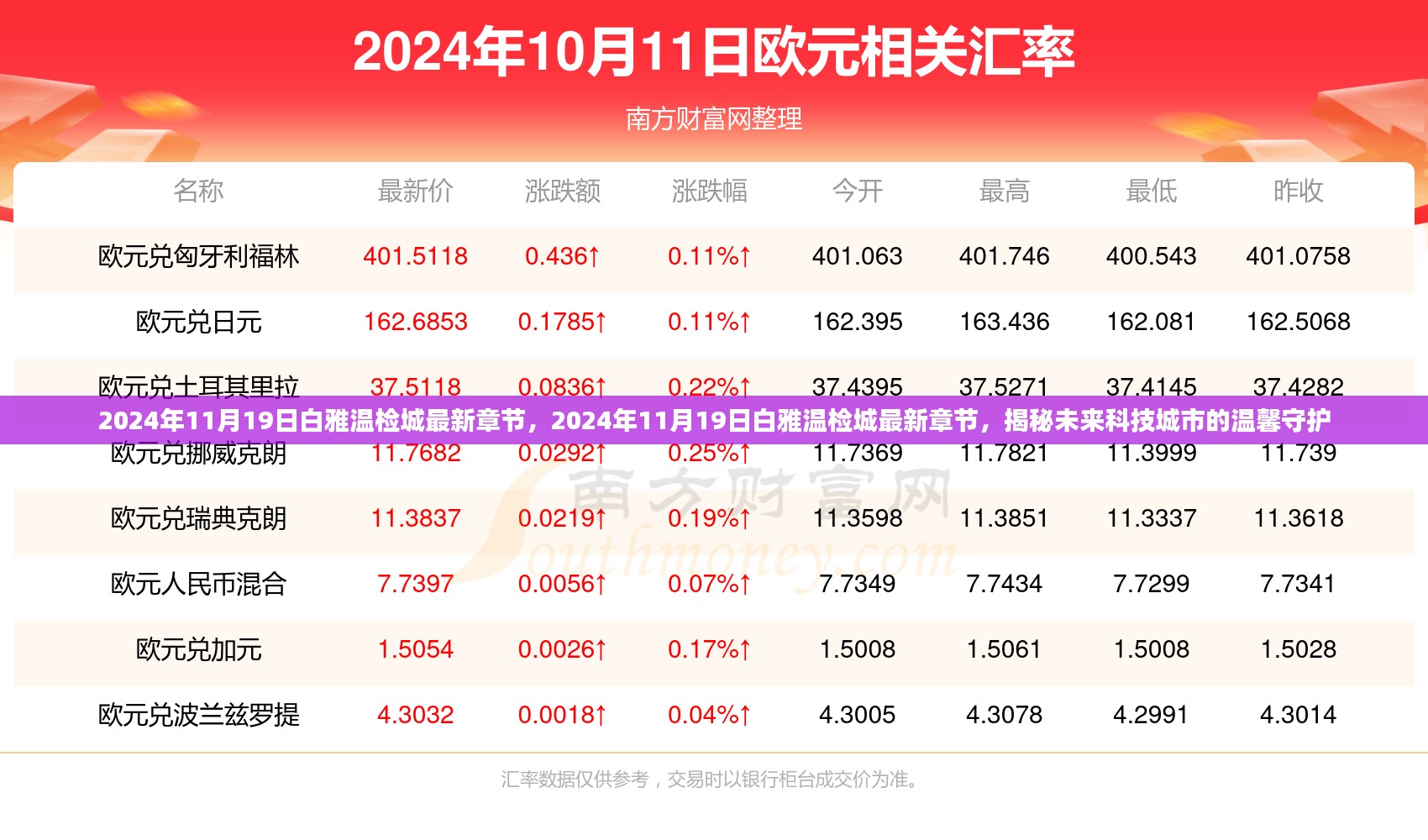
Task: Click the previous close 162.5068
Action: coord(1298,322)
